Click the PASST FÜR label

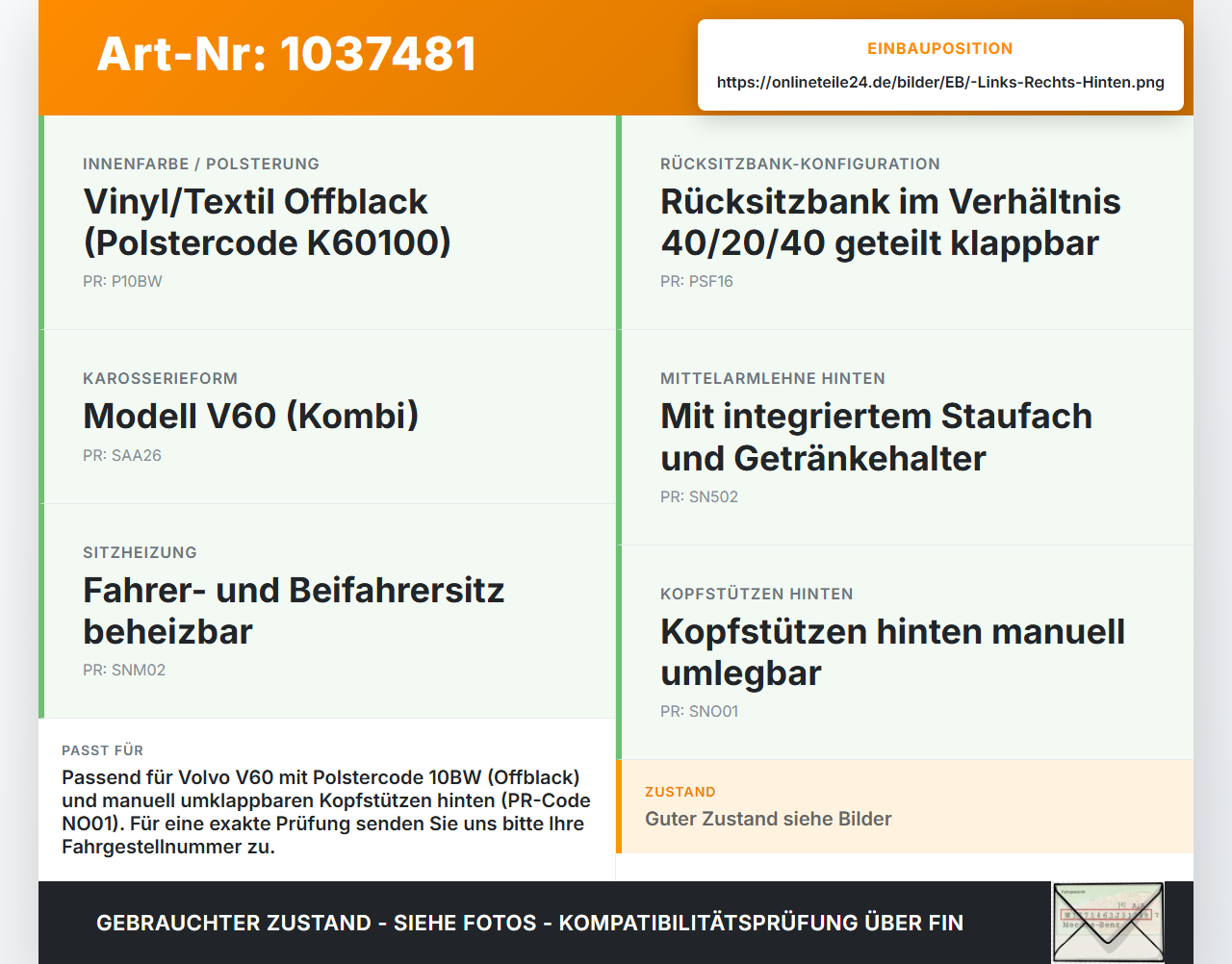[102, 750]
